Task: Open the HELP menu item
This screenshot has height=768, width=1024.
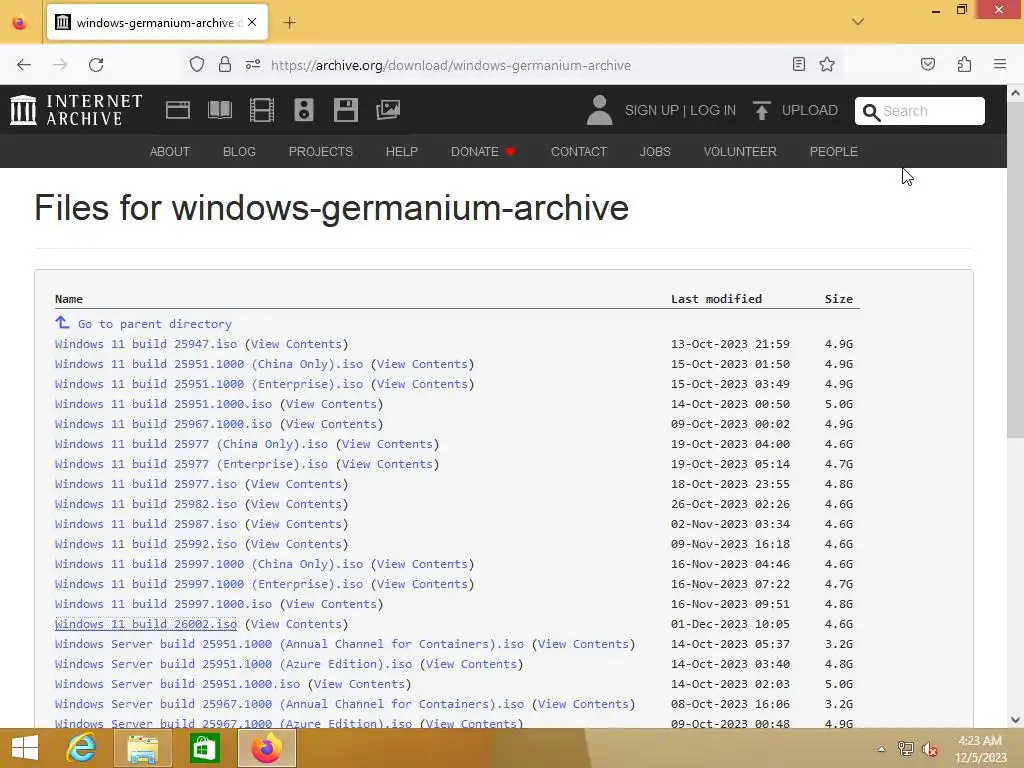Action: click(x=402, y=152)
